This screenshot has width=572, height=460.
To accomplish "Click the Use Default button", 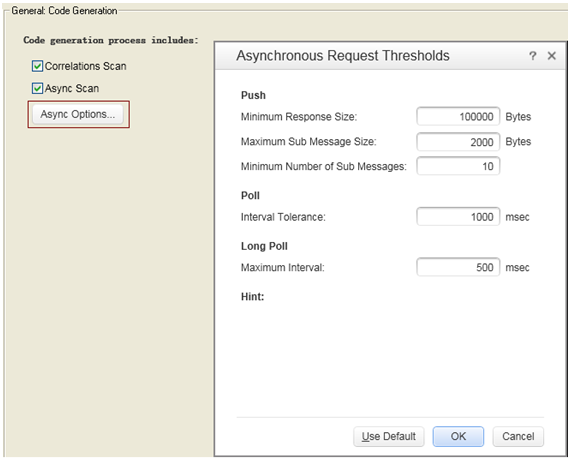I will pyautogui.click(x=389, y=436).
